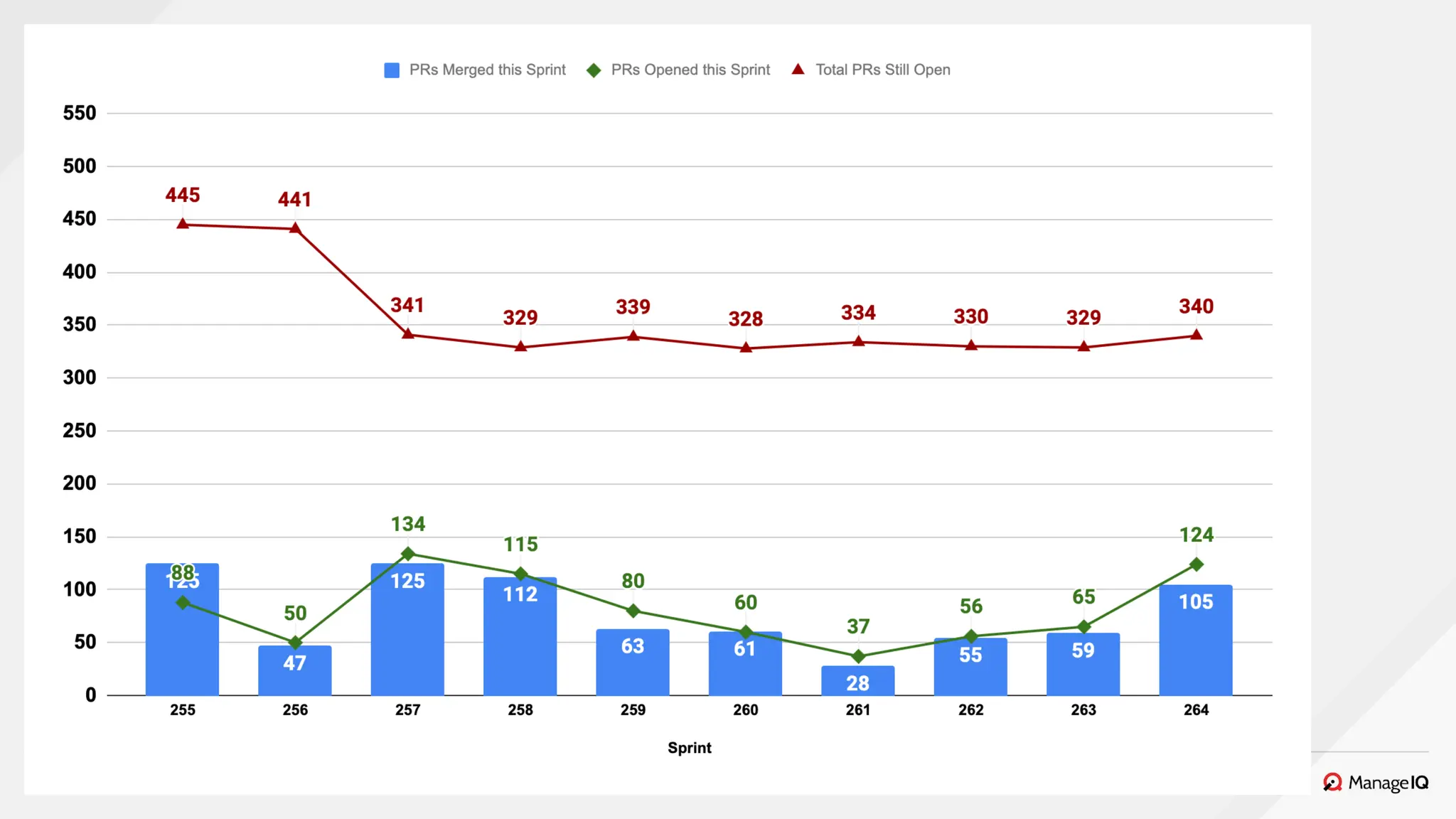This screenshot has height=819, width=1456.
Task: Click the blue bar for sprint 257
Action: pos(407,640)
